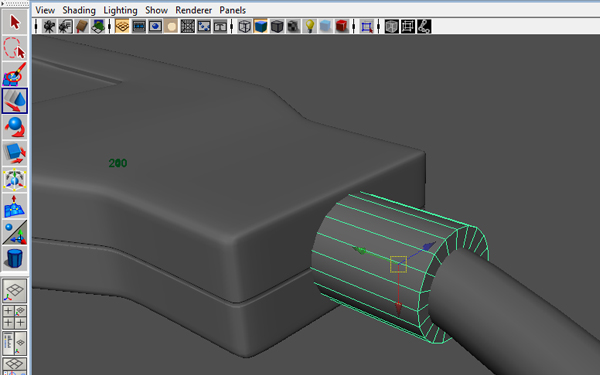Activate the Soft Modification tool
Image resolution: width=600 pixels, height=375 pixels.
[15, 206]
